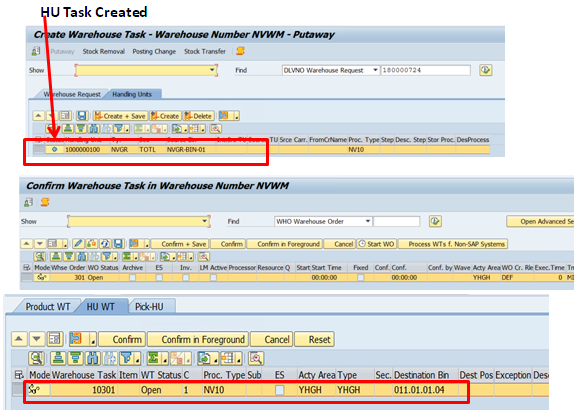Select the HU WT tab

coord(100,307)
